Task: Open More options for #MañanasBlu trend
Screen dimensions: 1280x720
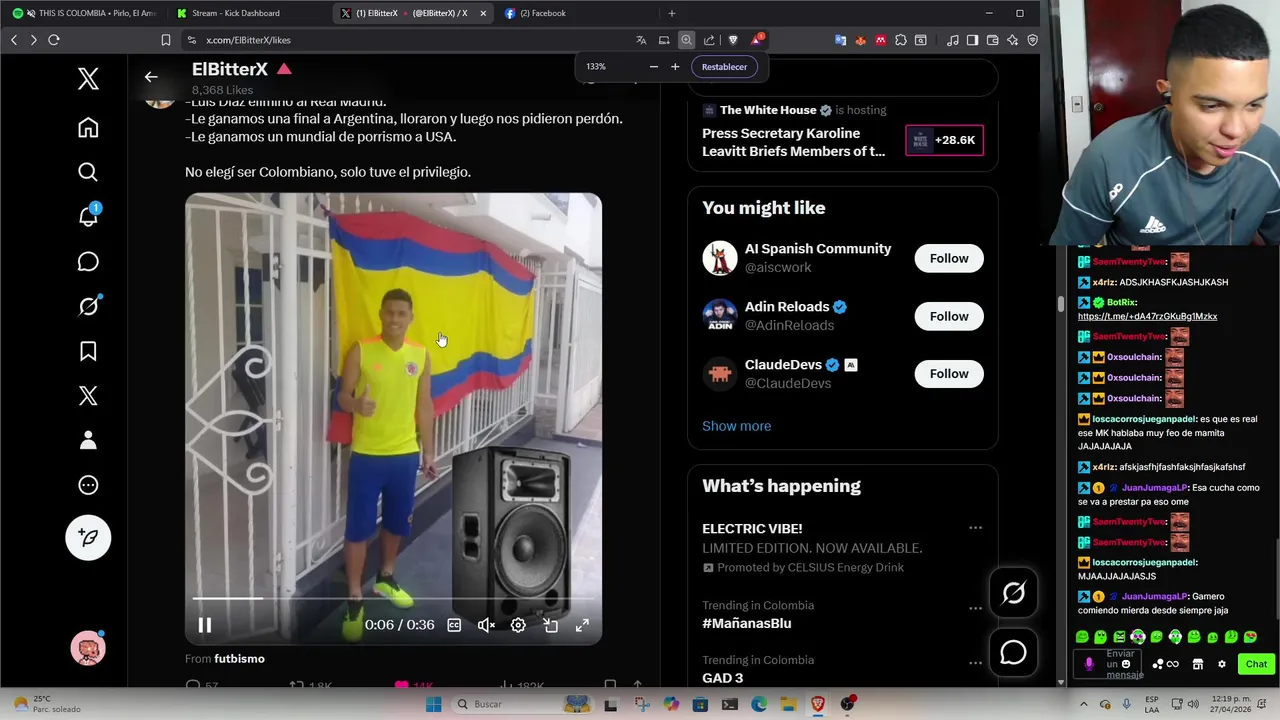Action: pyautogui.click(x=975, y=608)
